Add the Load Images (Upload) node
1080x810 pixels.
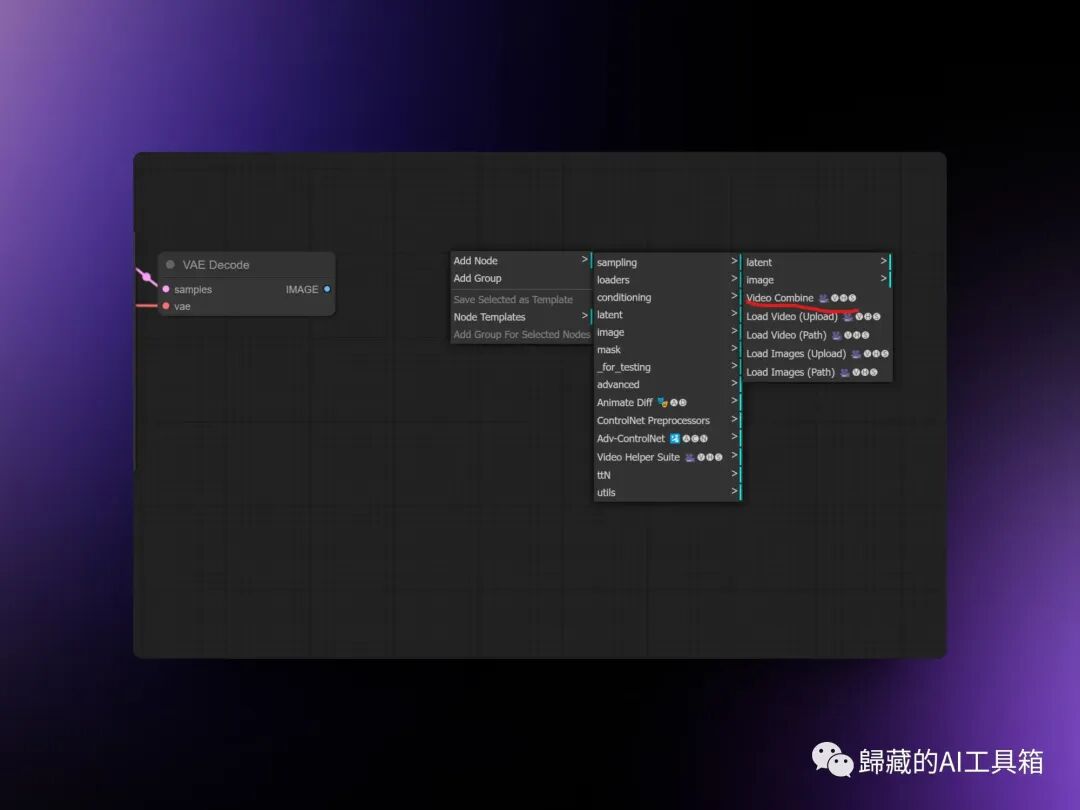[817, 353]
